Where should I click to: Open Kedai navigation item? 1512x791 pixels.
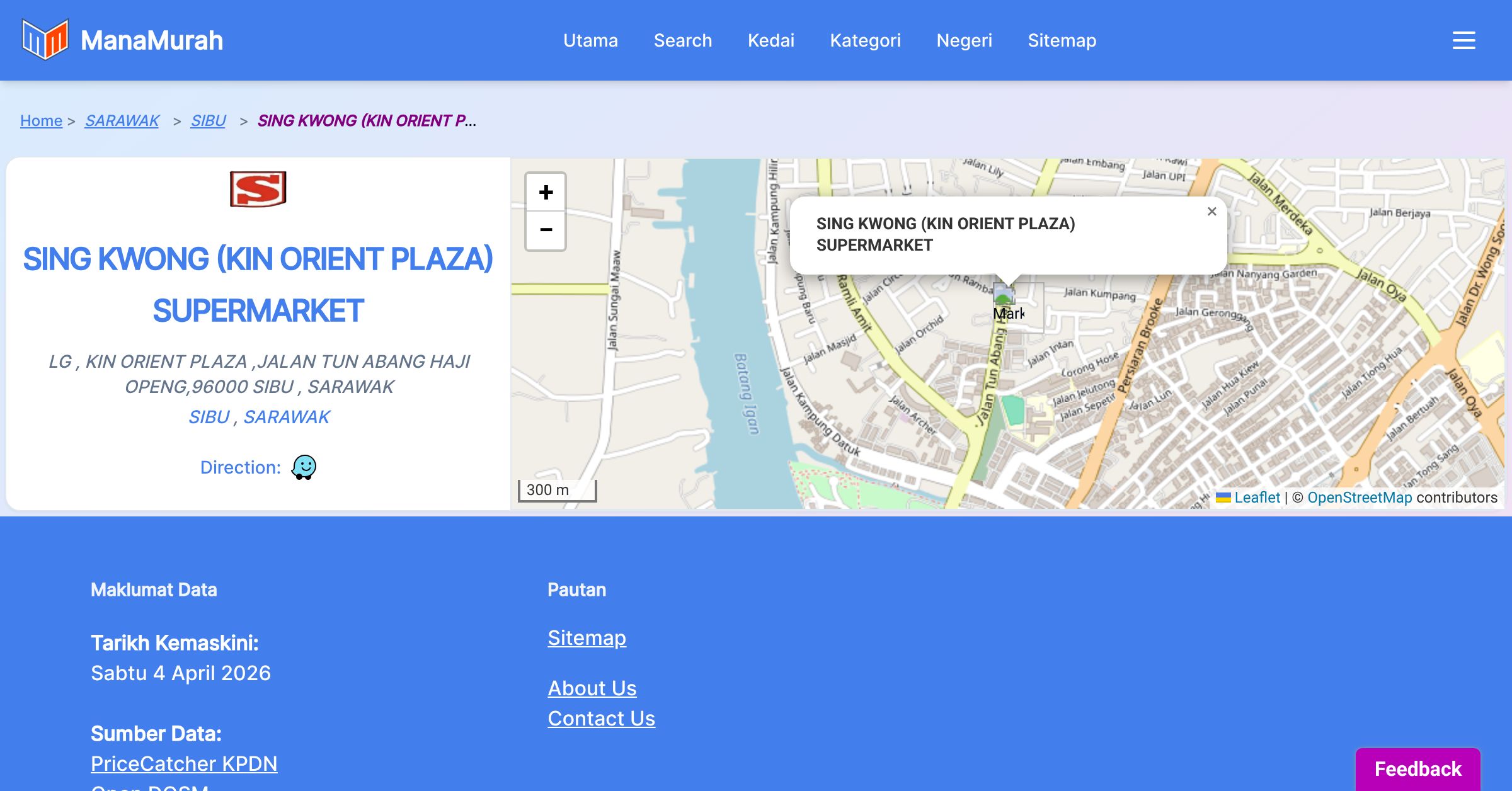[770, 40]
